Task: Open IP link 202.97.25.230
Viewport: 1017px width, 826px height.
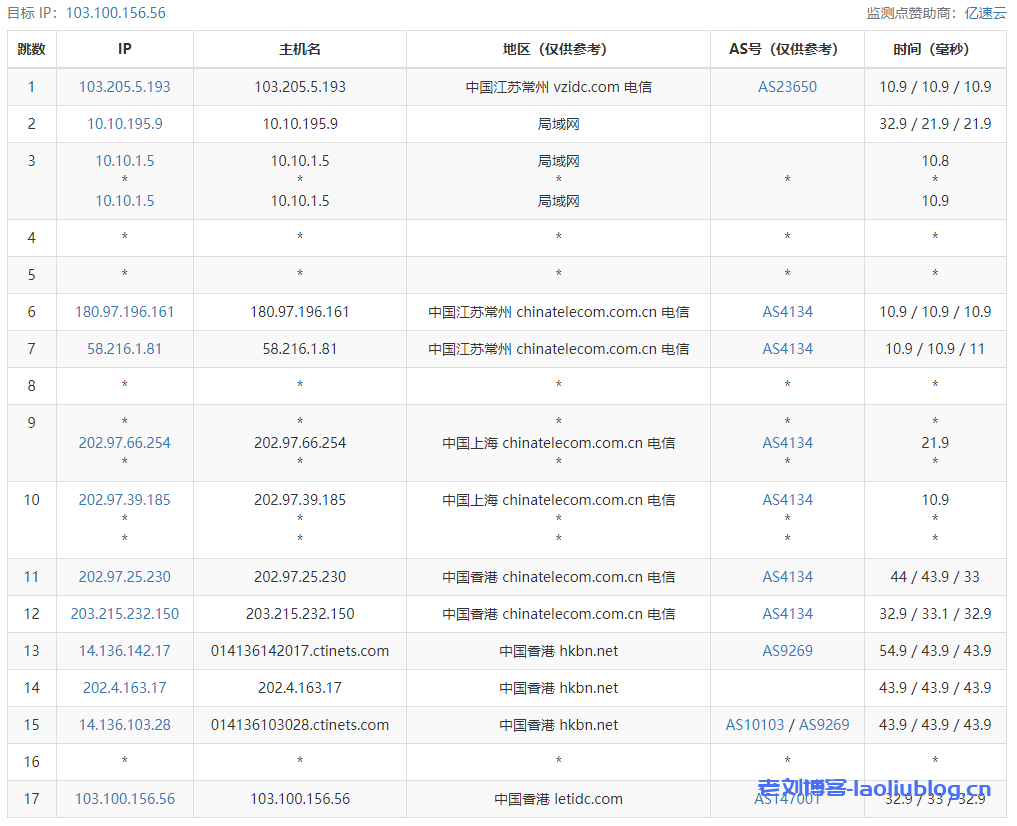Action: click(x=125, y=577)
